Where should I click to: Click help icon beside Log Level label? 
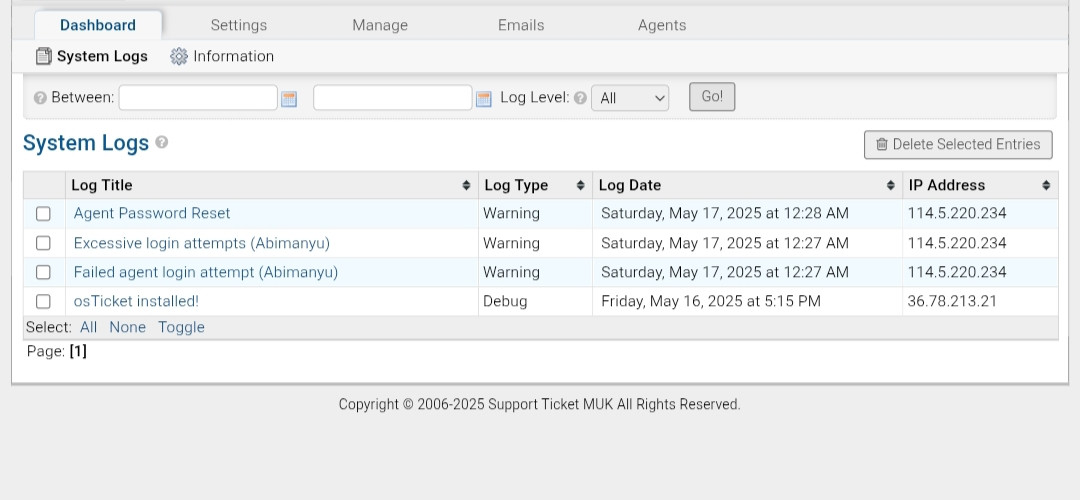[x=580, y=98]
